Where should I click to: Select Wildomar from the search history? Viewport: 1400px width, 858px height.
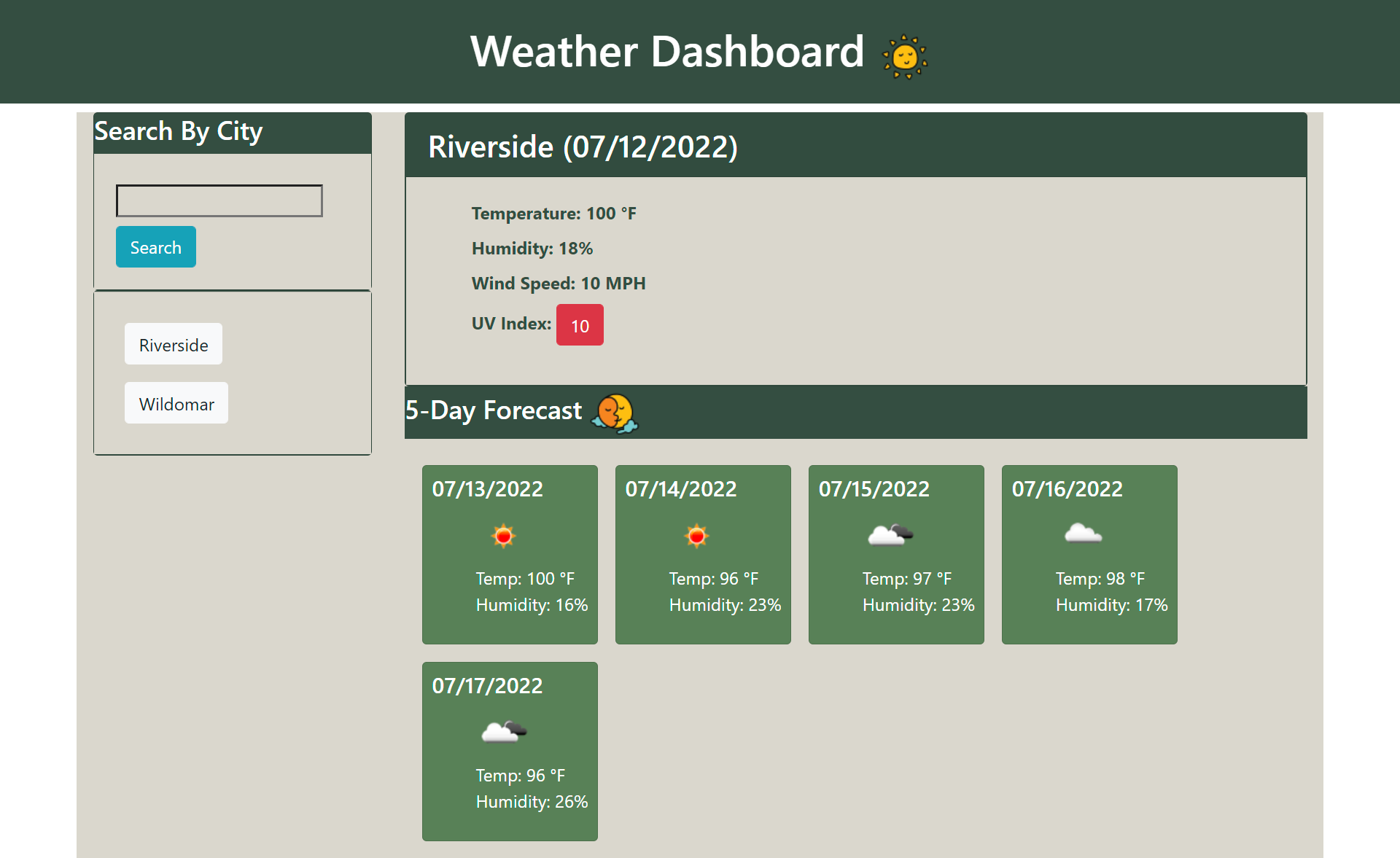click(x=176, y=403)
